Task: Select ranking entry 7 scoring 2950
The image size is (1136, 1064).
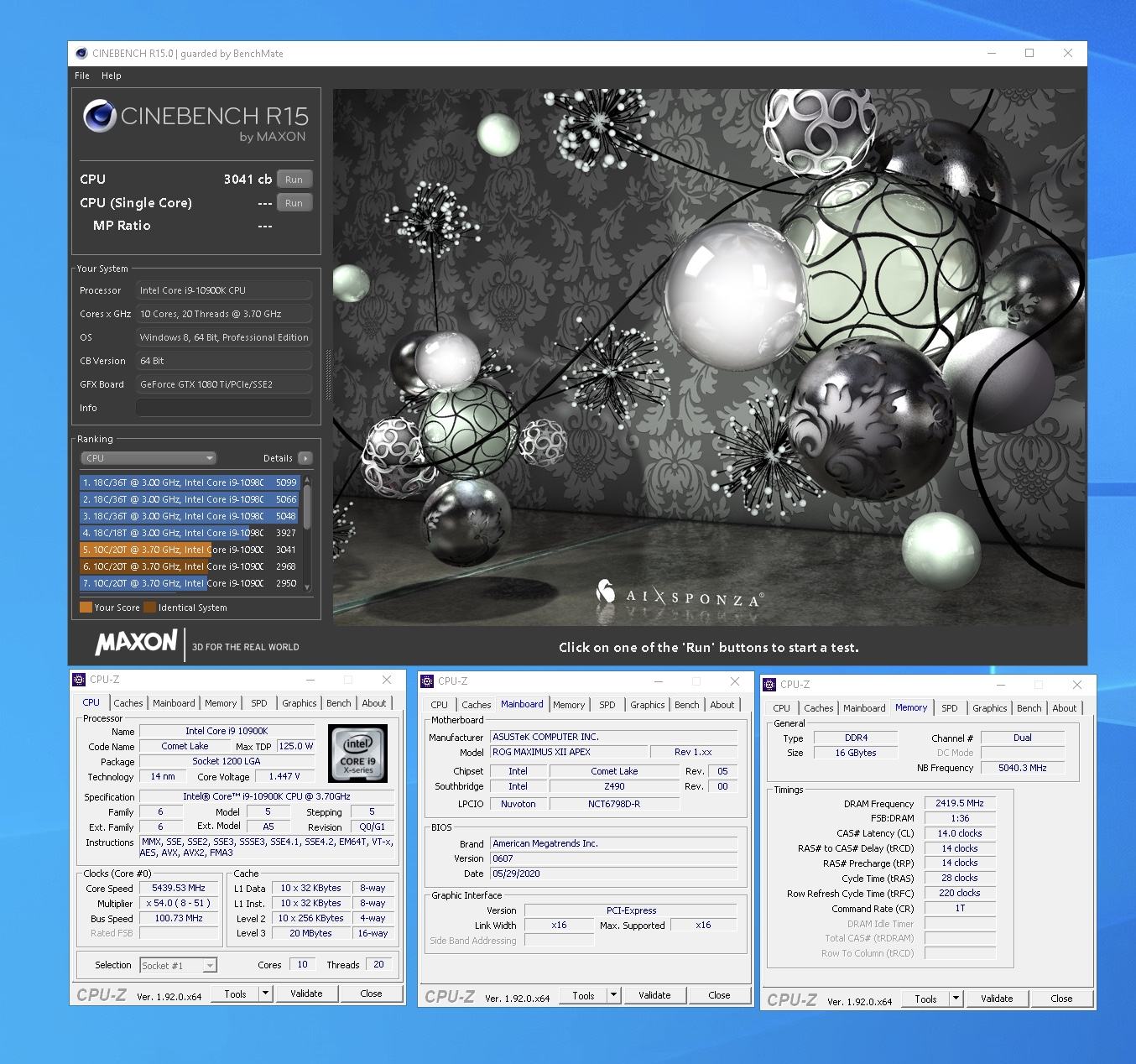Action: [x=190, y=583]
